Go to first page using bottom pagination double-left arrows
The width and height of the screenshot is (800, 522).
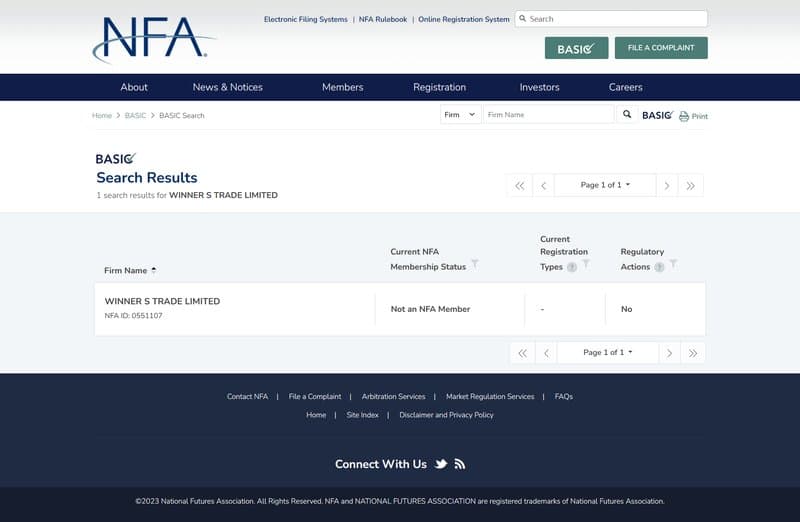[x=522, y=353]
